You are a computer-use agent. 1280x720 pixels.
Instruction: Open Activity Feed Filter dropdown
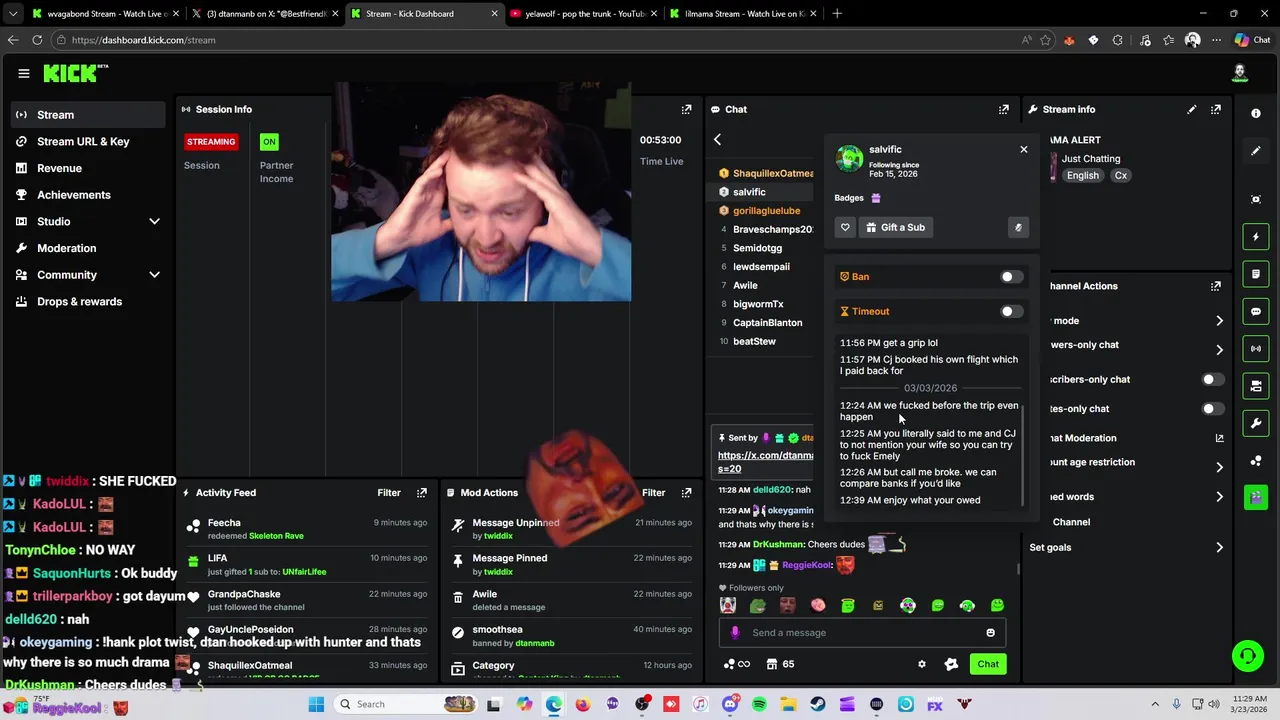[389, 492]
